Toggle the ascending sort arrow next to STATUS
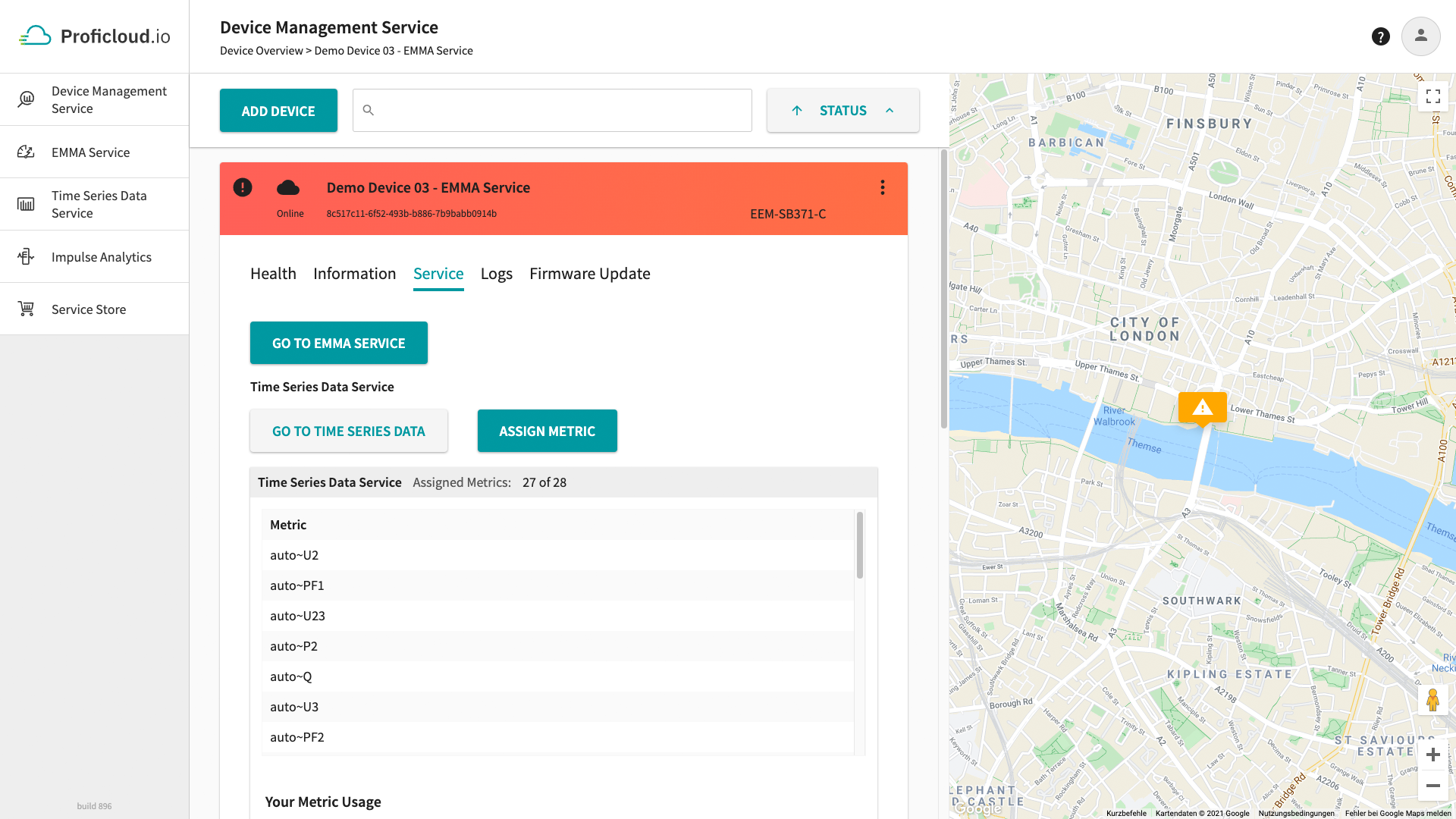1456x819 pixels. click(797, 110)
